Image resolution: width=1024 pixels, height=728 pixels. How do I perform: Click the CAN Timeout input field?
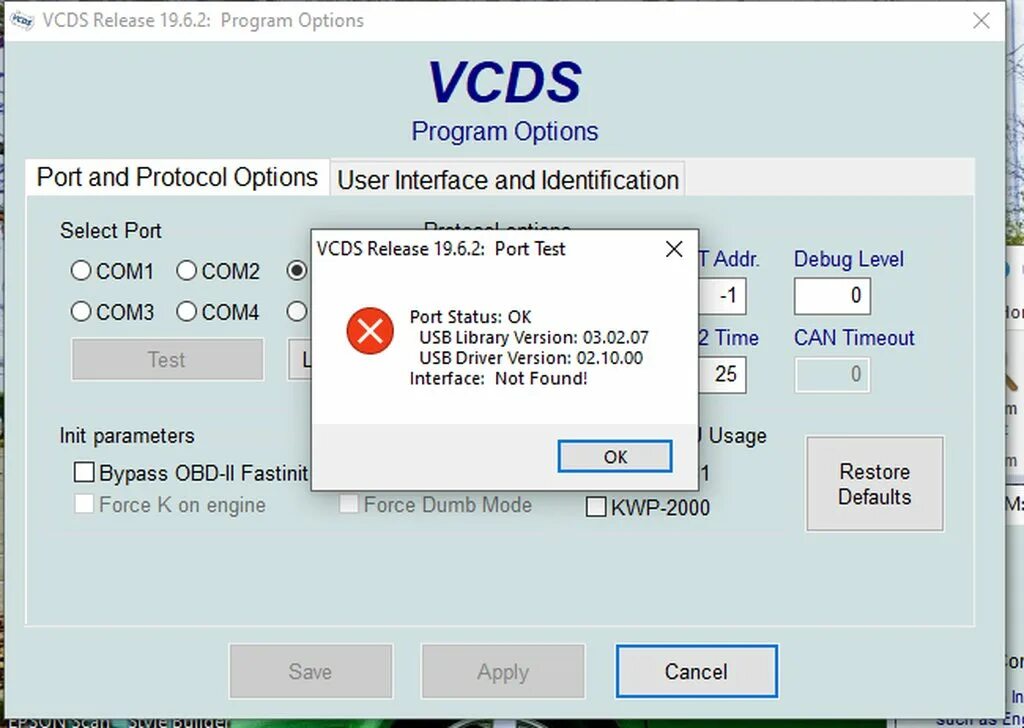point(832,374)
